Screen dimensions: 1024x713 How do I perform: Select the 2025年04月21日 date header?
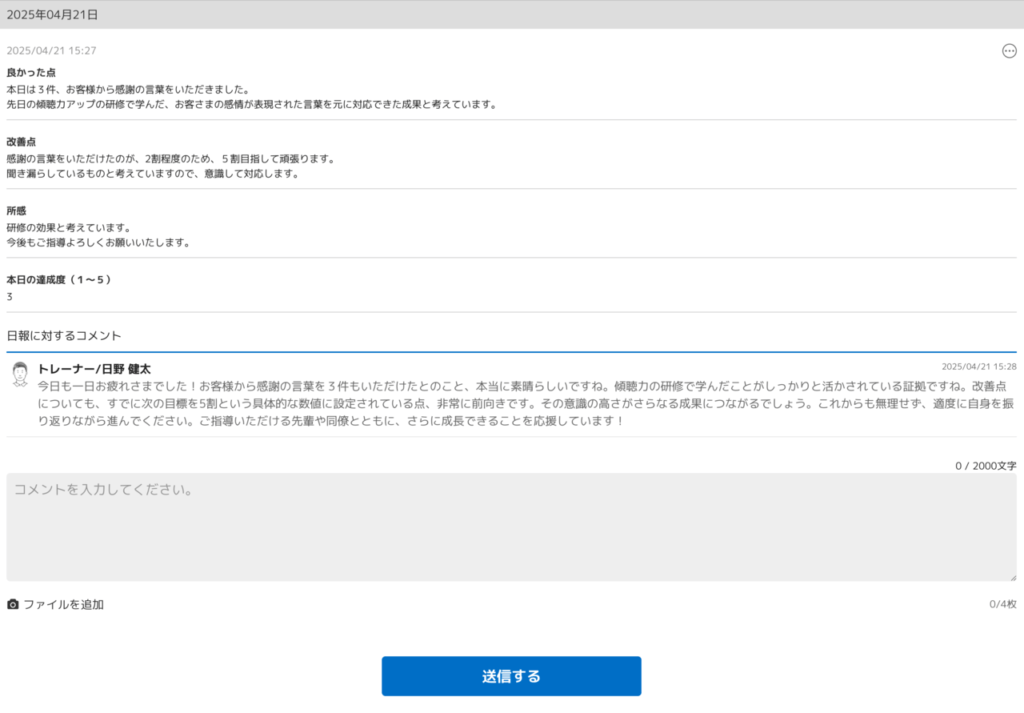coord(52,15)
